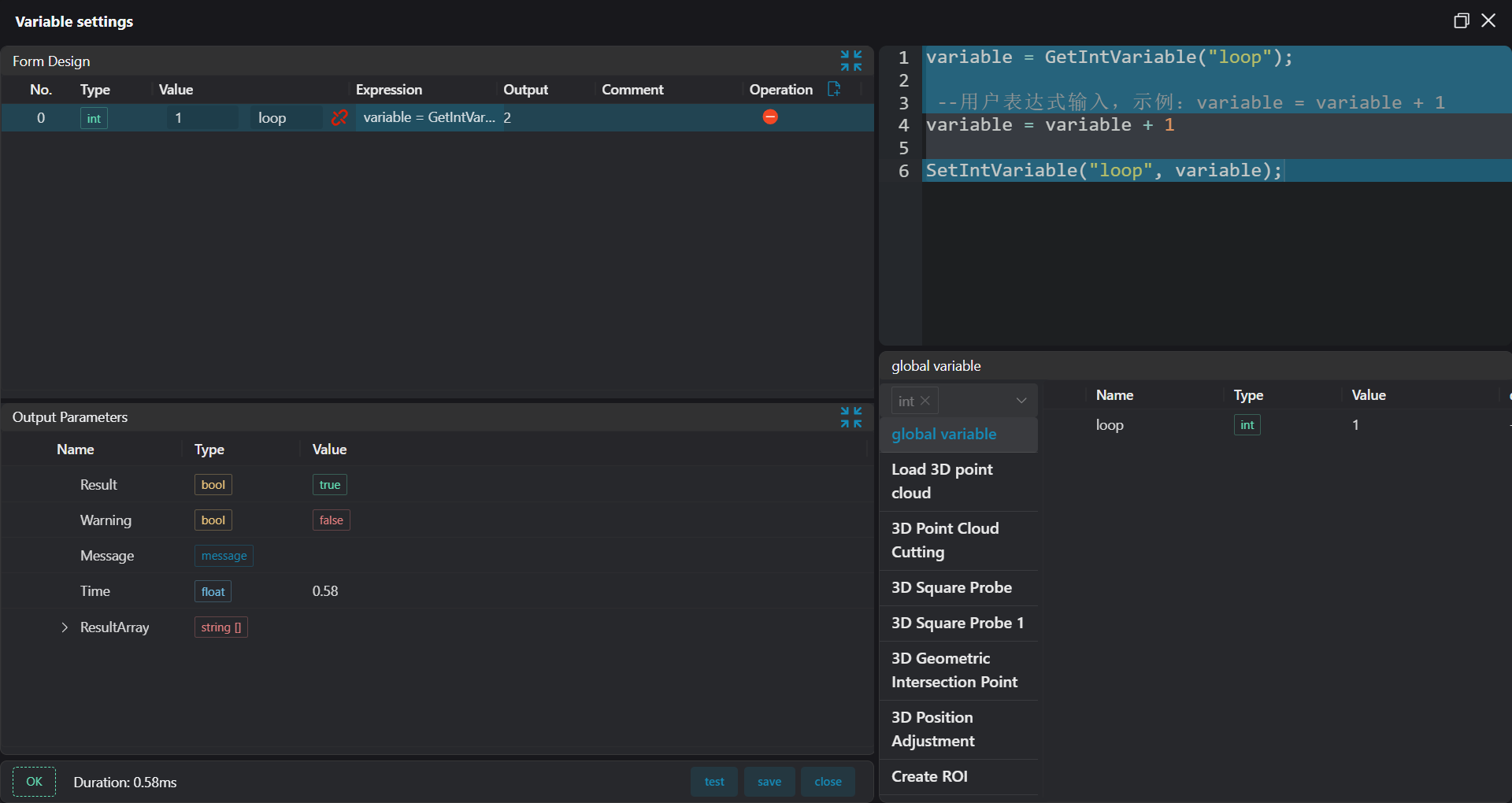
Task: Restore the Variable settings window size
Action: click(1461, 21)
